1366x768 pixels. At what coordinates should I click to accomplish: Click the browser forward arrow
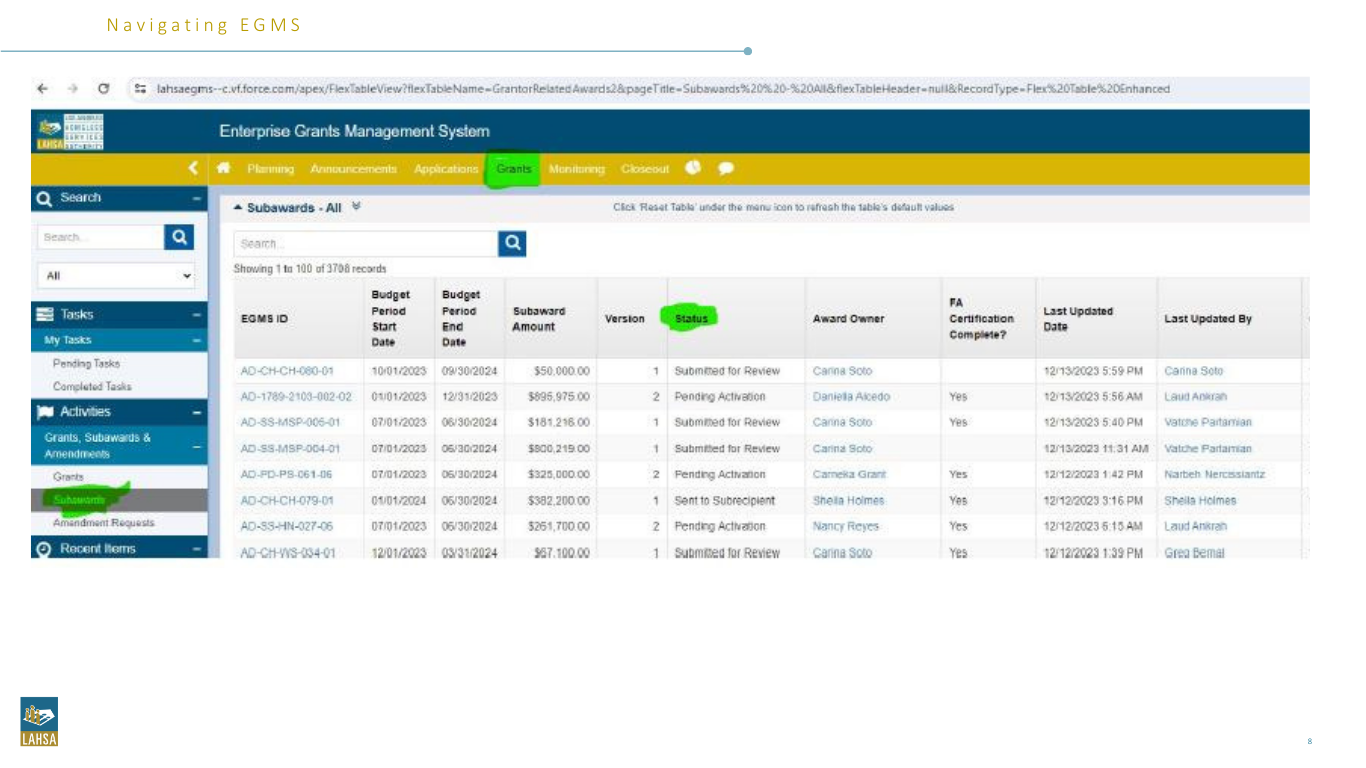[x=73, y=89]
